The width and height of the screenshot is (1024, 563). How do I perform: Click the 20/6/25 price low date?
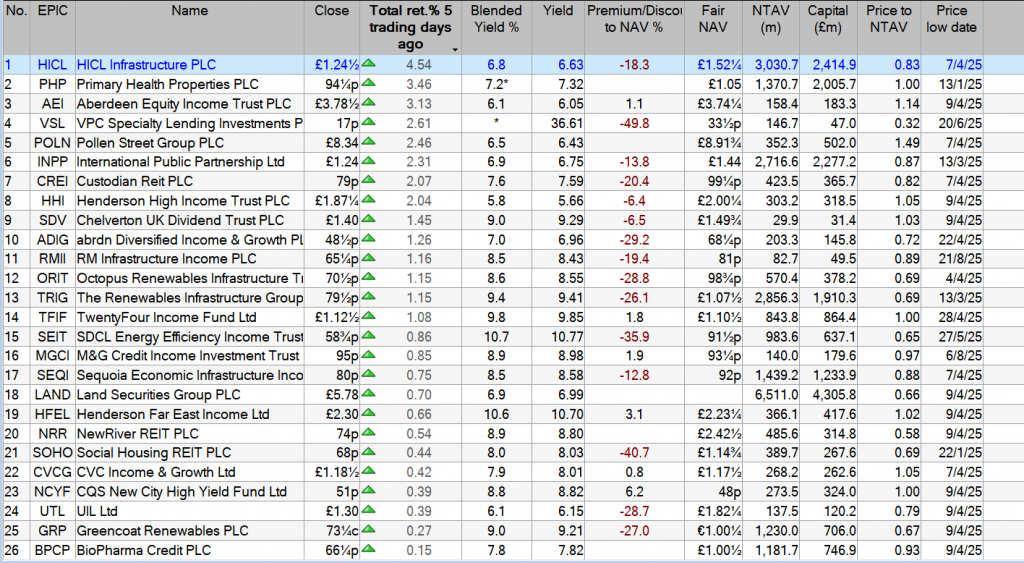960,123
